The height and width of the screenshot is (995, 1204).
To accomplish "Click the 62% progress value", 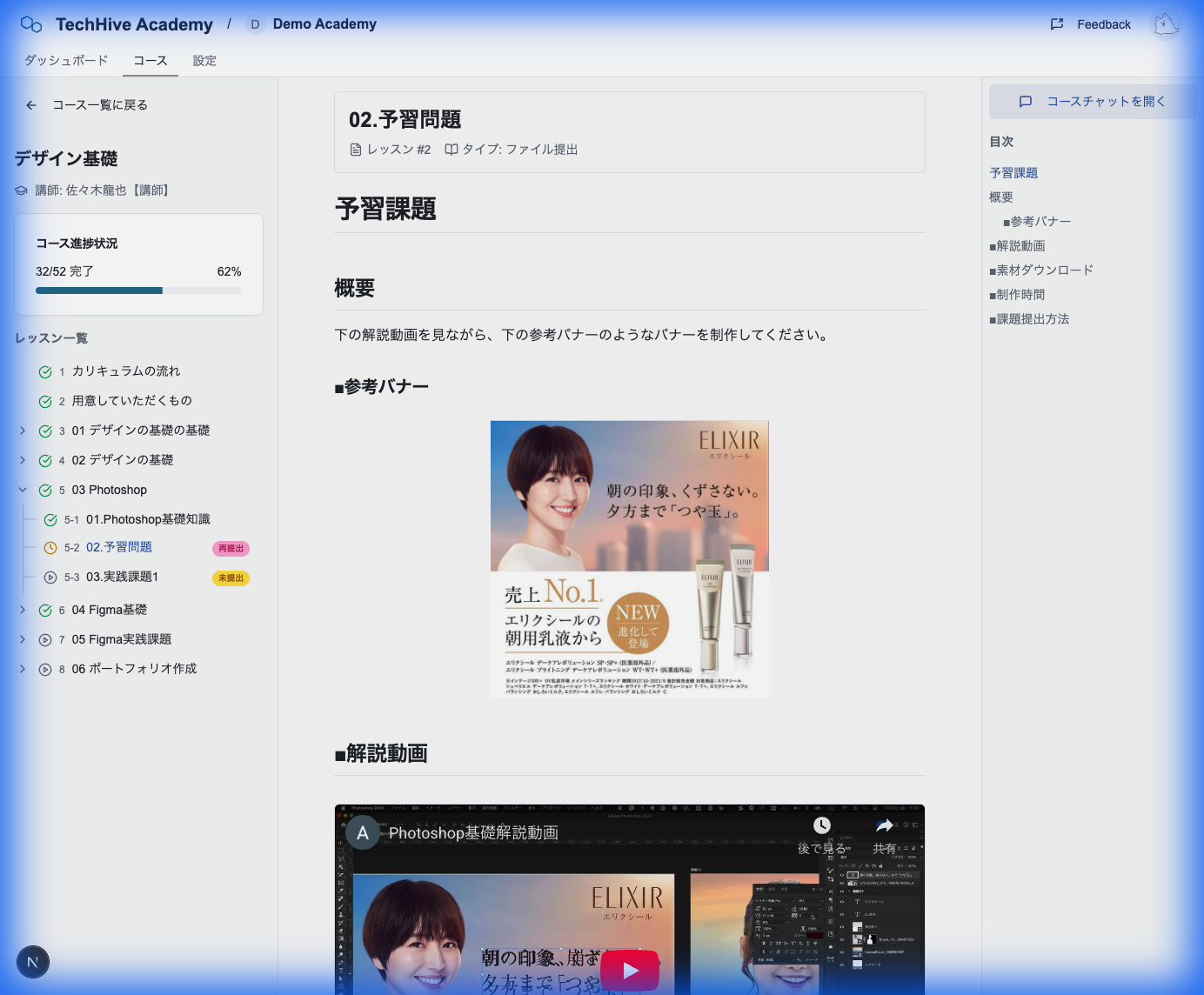I will tap(230, 271).
